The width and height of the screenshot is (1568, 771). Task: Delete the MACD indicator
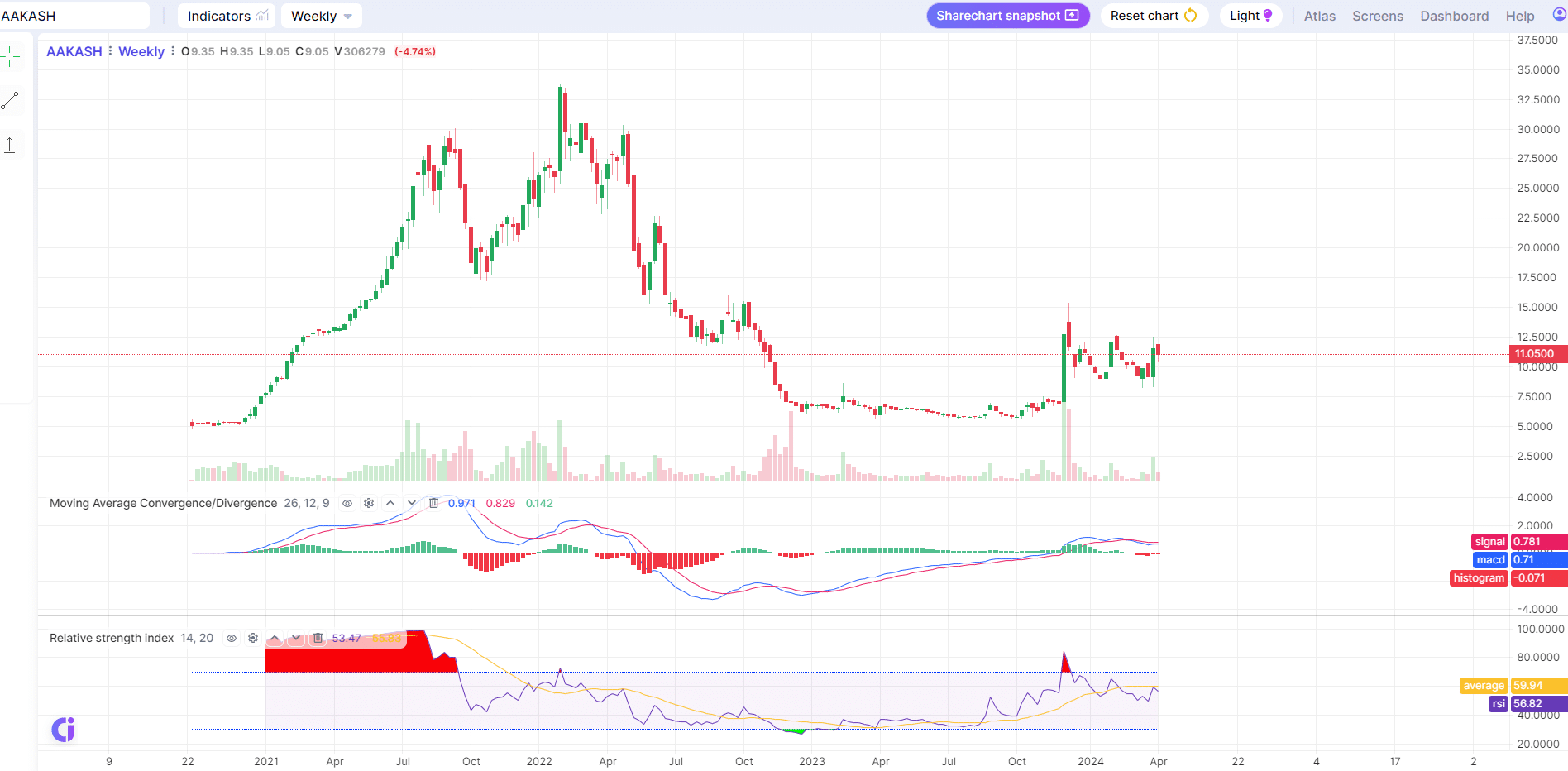pyautogui.click(x=433, y=503)
